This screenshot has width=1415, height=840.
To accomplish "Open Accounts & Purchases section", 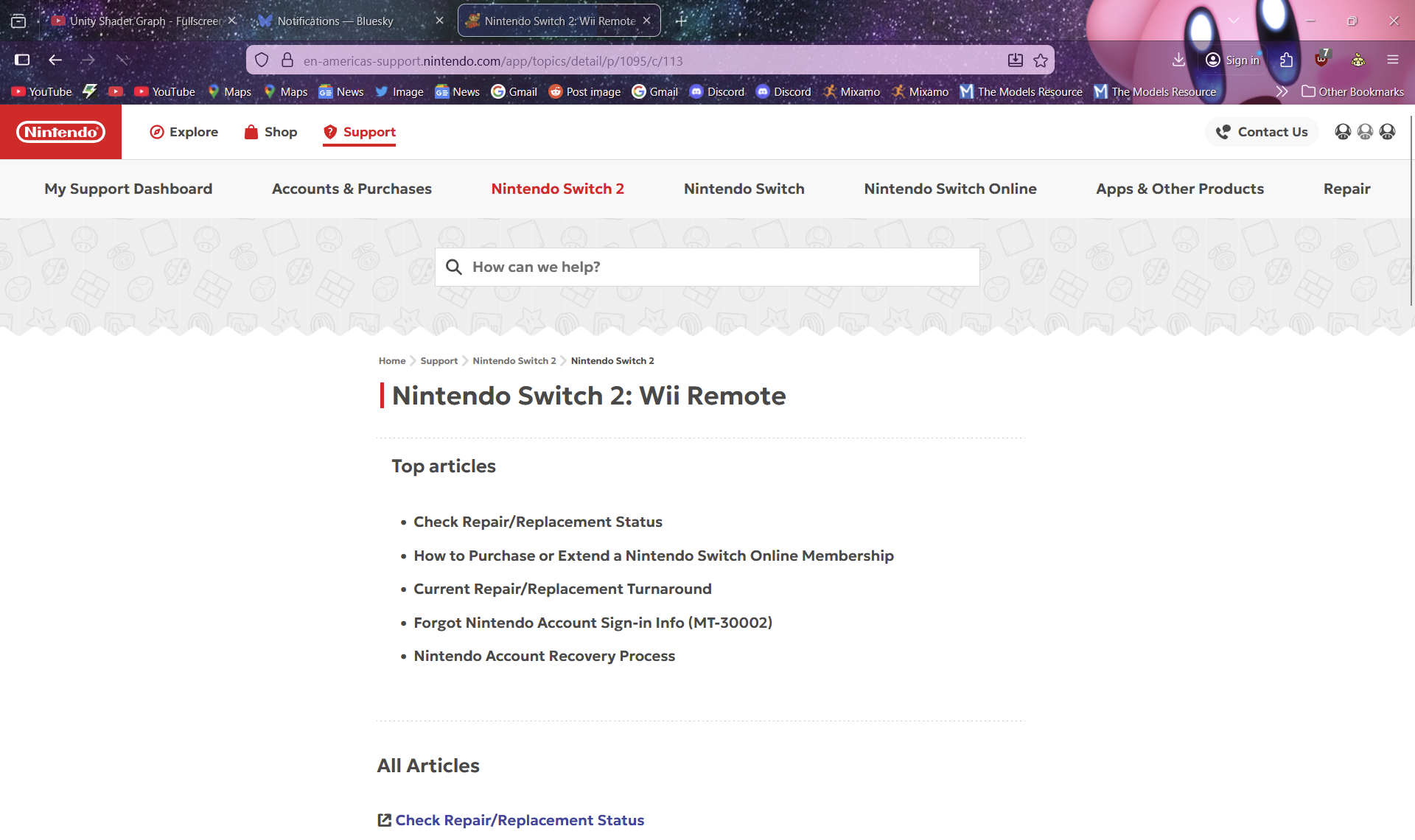I will tap(352, 189).
